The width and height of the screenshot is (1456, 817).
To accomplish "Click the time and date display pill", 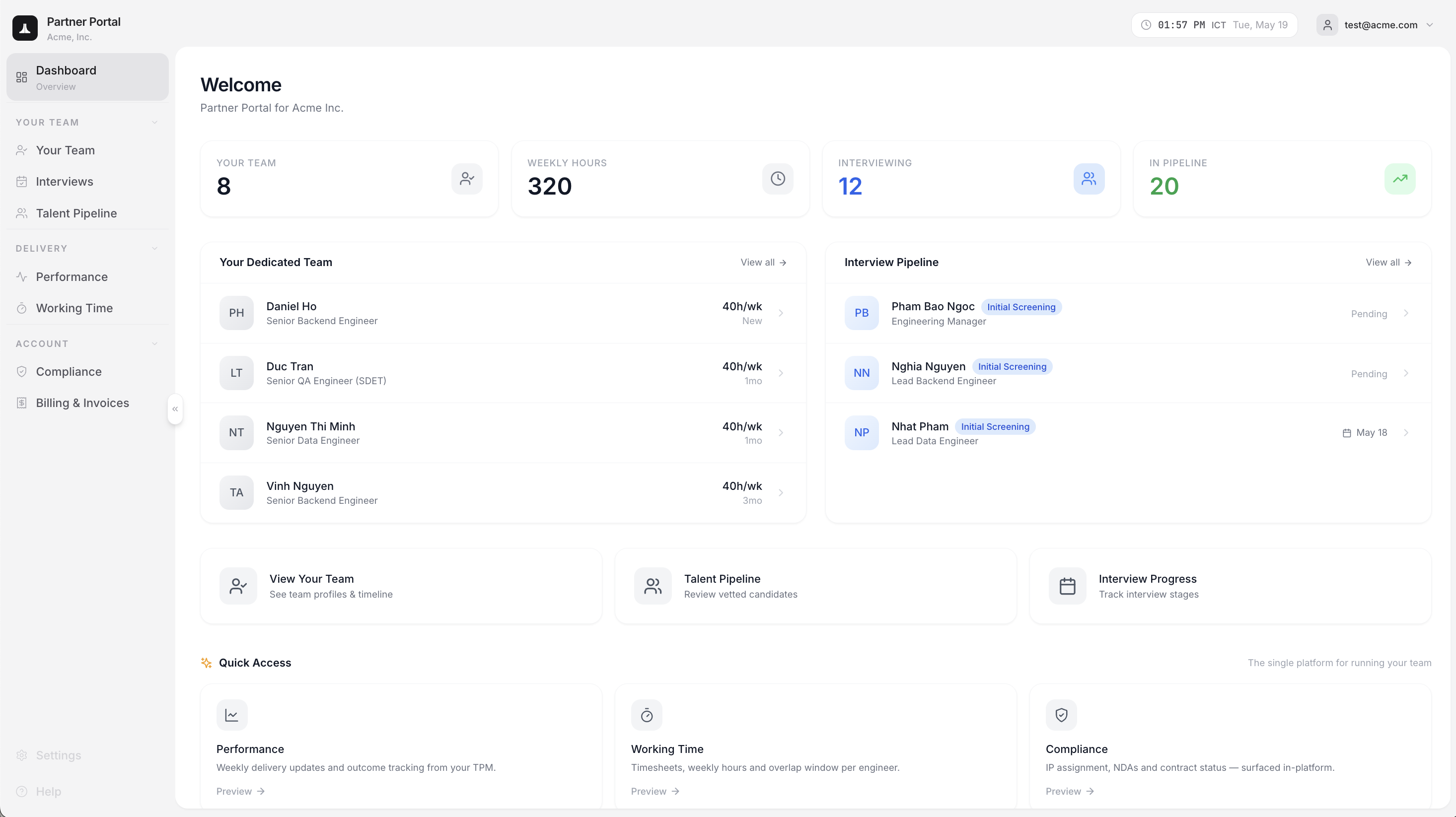I will click(1214, 25).
